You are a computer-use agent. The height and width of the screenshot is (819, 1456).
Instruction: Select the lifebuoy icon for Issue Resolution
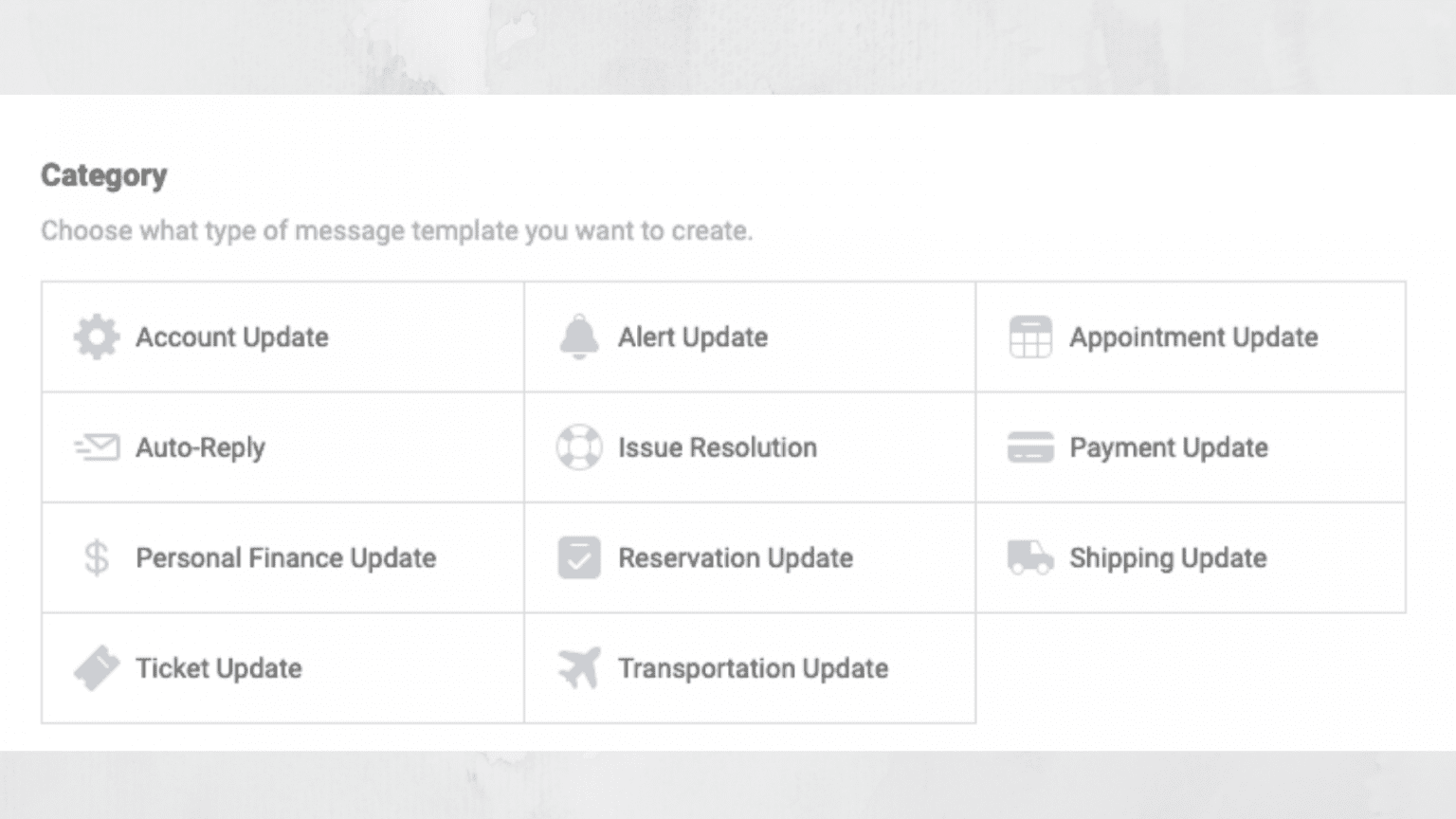coord(578,446)
